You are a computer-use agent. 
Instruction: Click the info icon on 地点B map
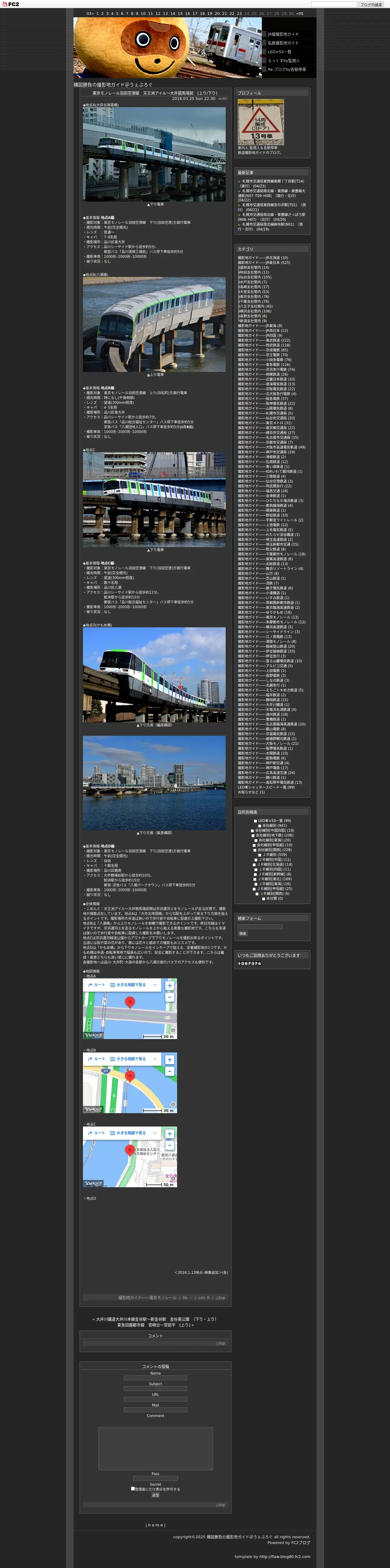coord(173,1104)
